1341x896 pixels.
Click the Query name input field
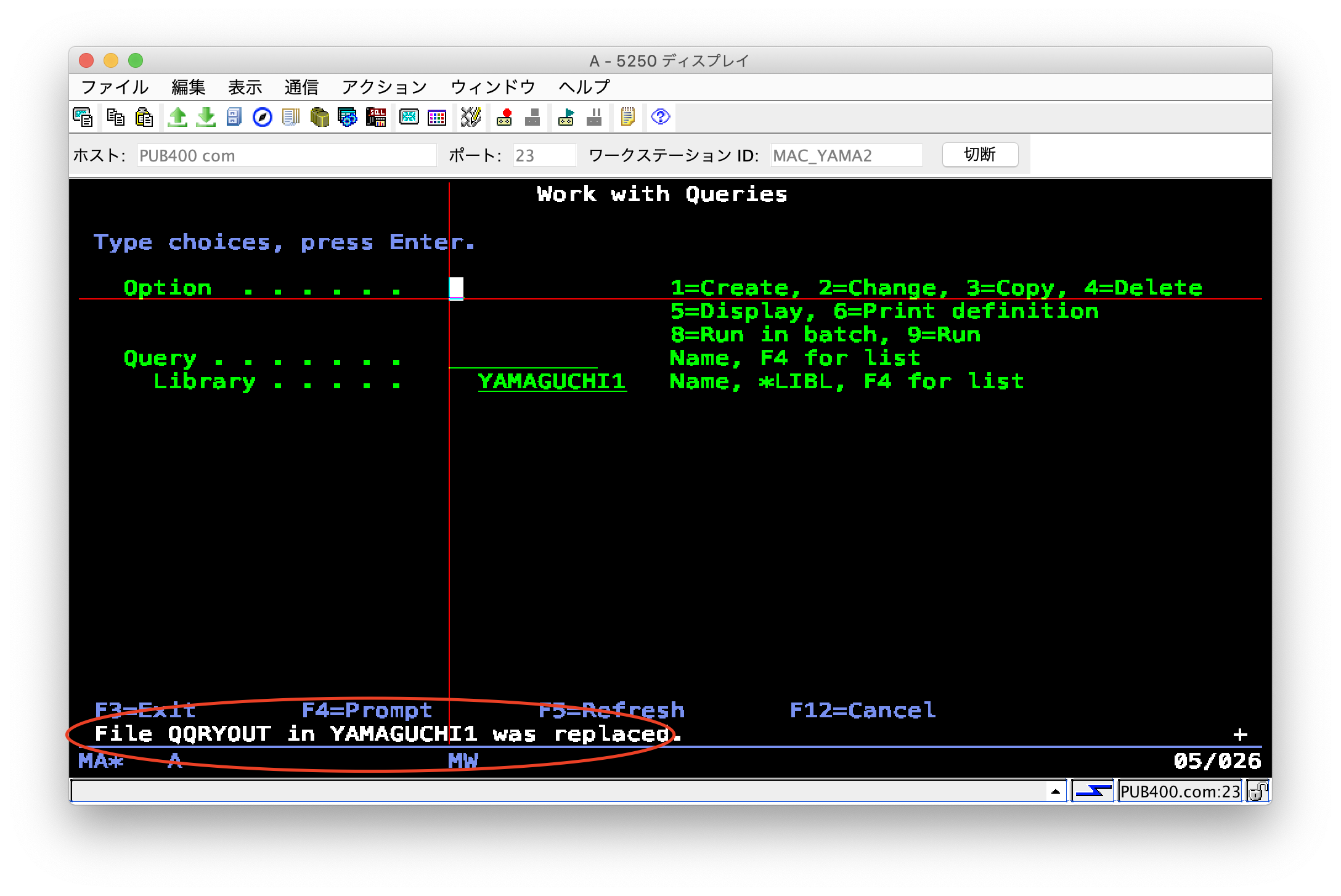coord(523,358)
